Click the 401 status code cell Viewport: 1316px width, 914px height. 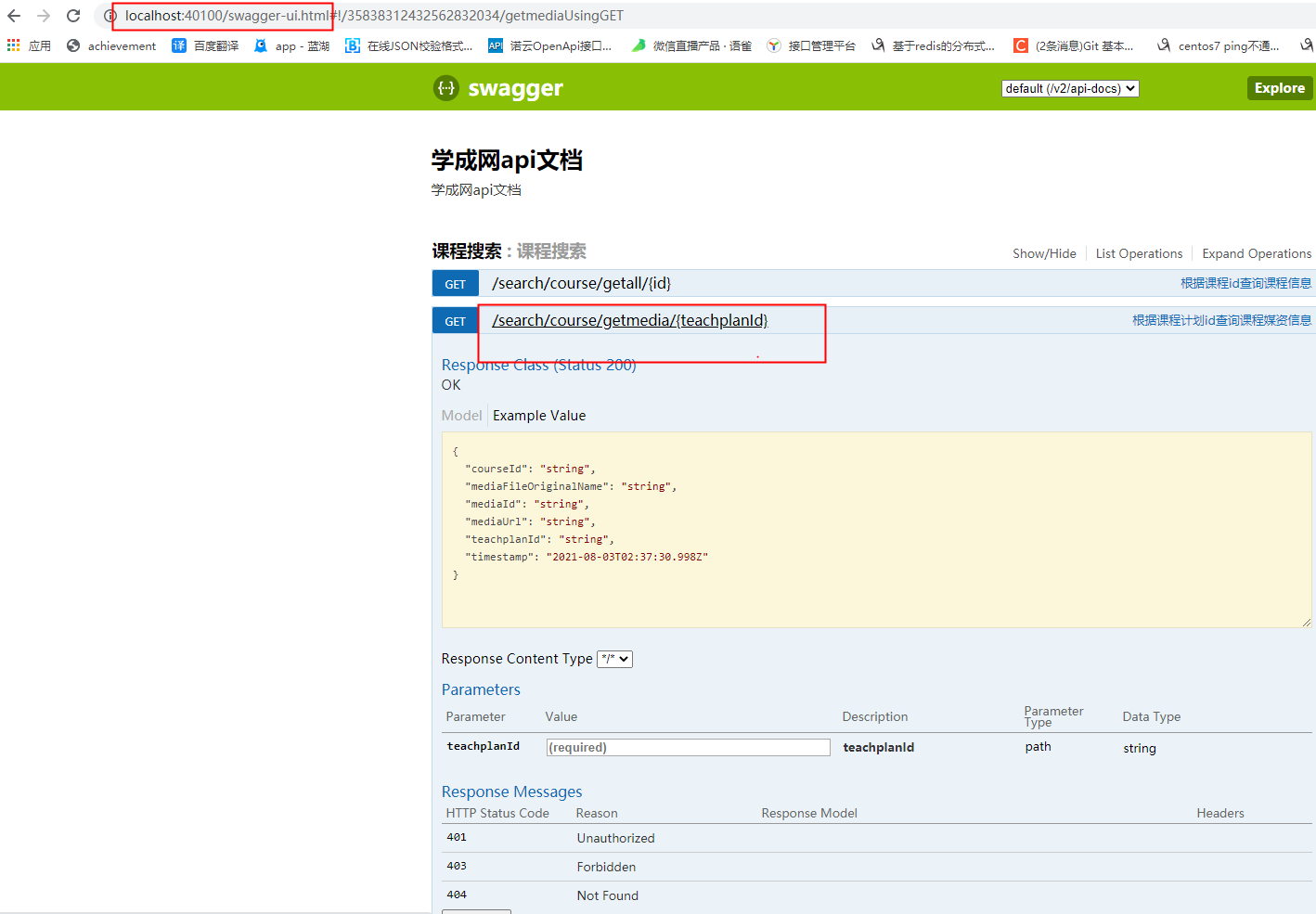457,837
